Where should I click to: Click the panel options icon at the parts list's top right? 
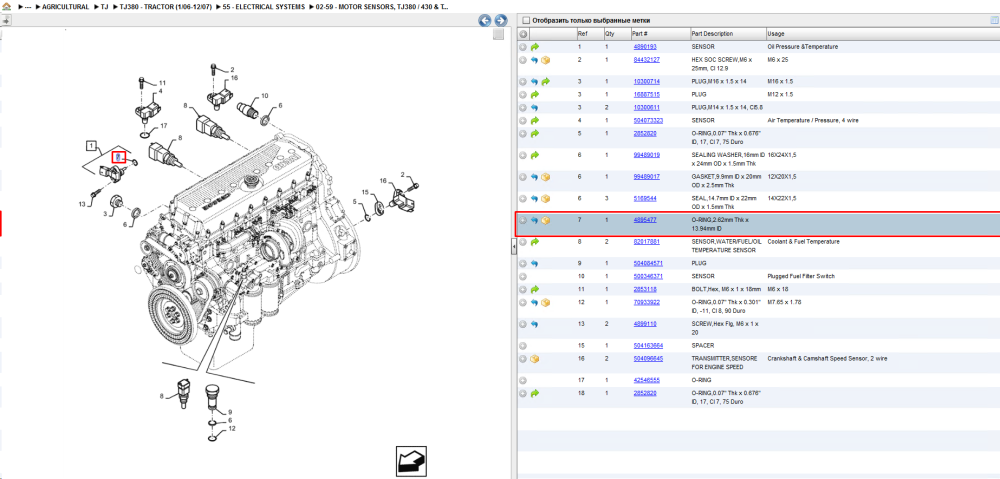[994, 20]
